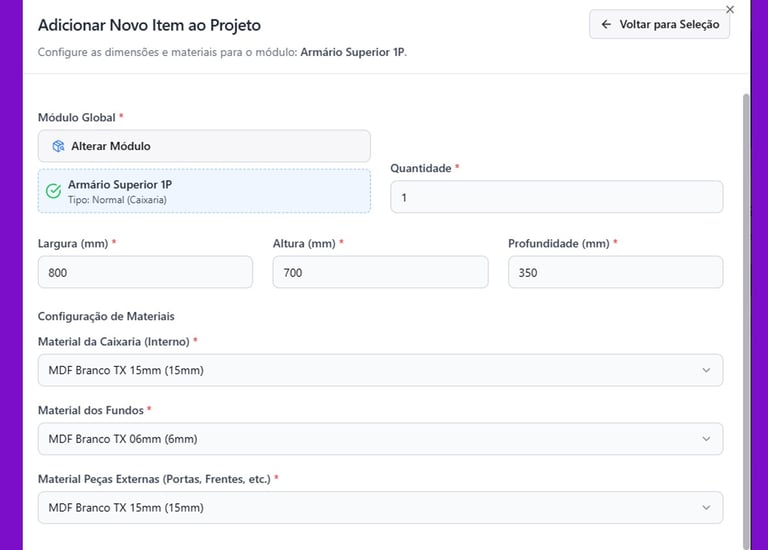Click the chevron on the Peças Externas select
Screen dimensions: 768x550
(706, 508)
